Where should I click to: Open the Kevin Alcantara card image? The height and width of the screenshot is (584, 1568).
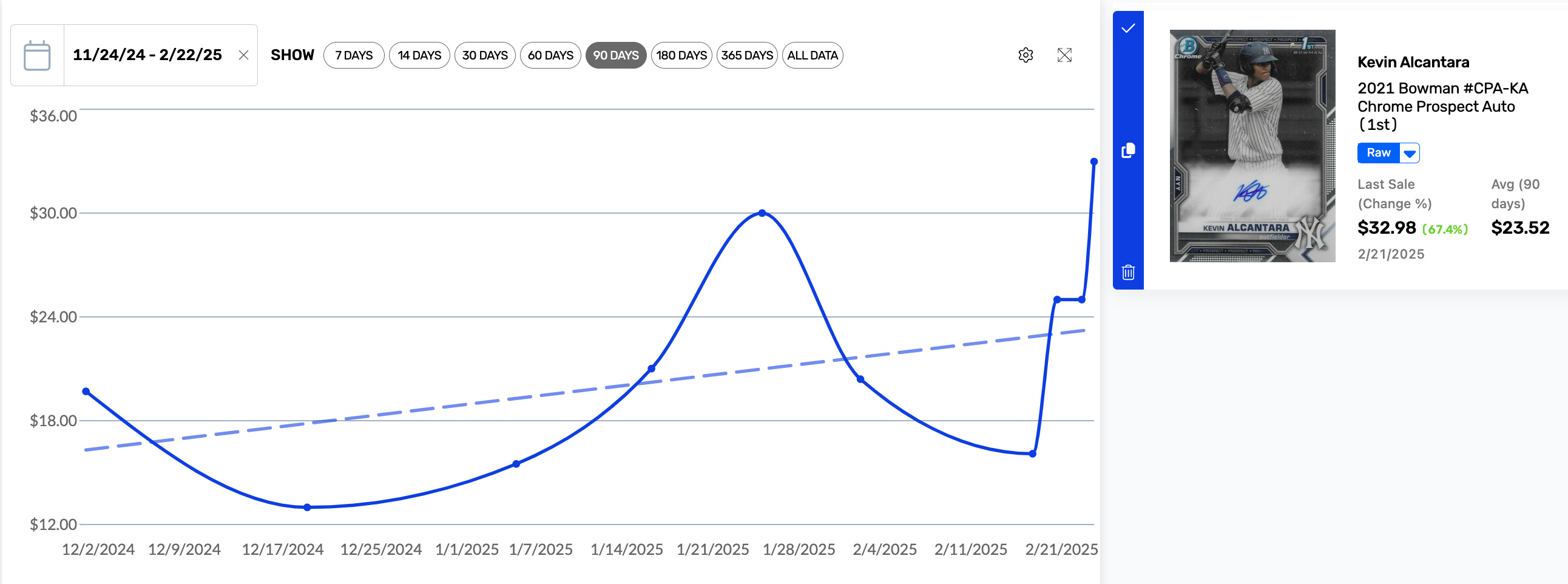pos(1252,146)
